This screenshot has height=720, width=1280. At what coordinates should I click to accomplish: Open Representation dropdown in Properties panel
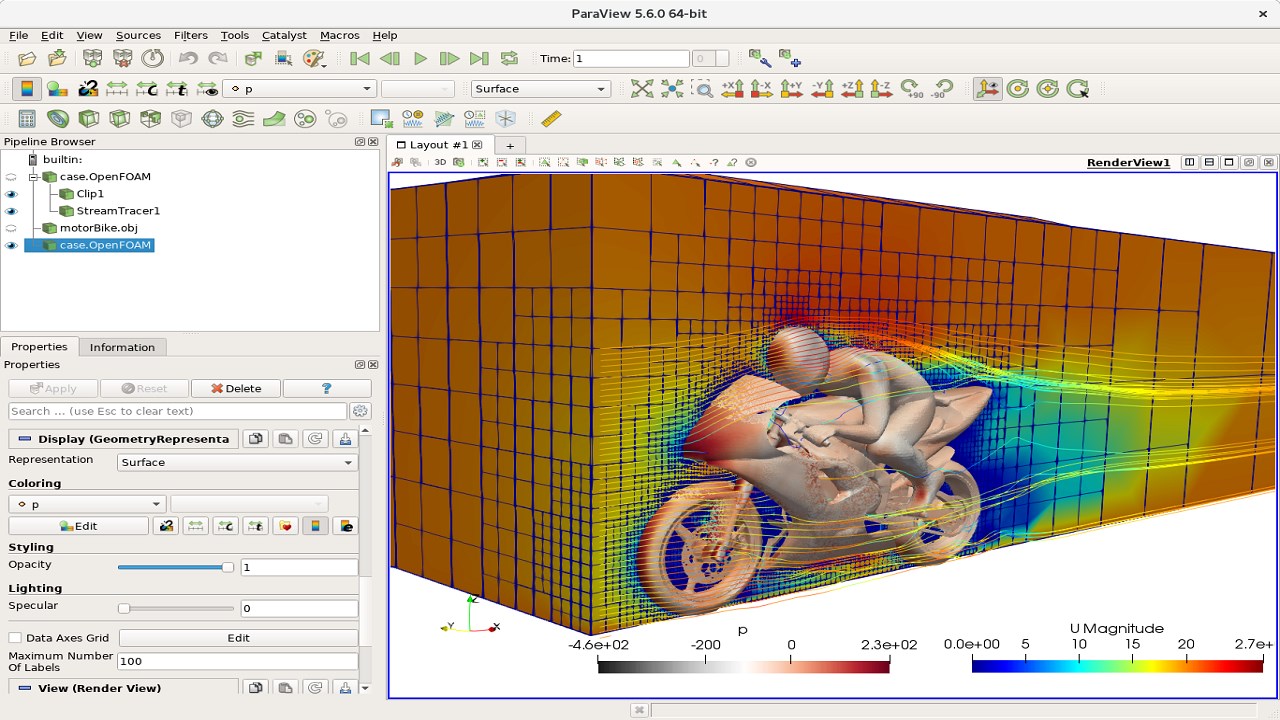pos(237,462)
